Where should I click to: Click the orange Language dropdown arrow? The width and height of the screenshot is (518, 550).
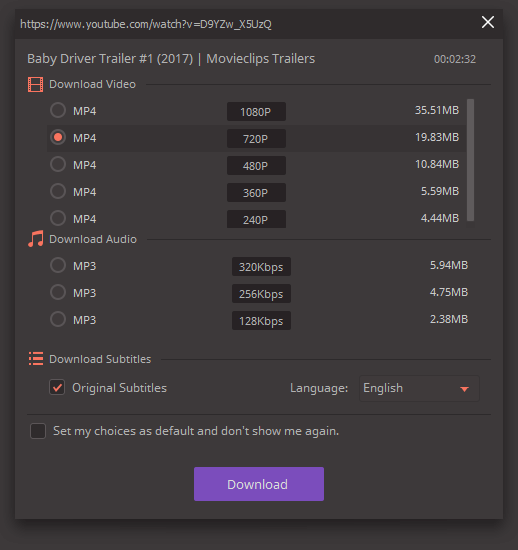[464, 389]
